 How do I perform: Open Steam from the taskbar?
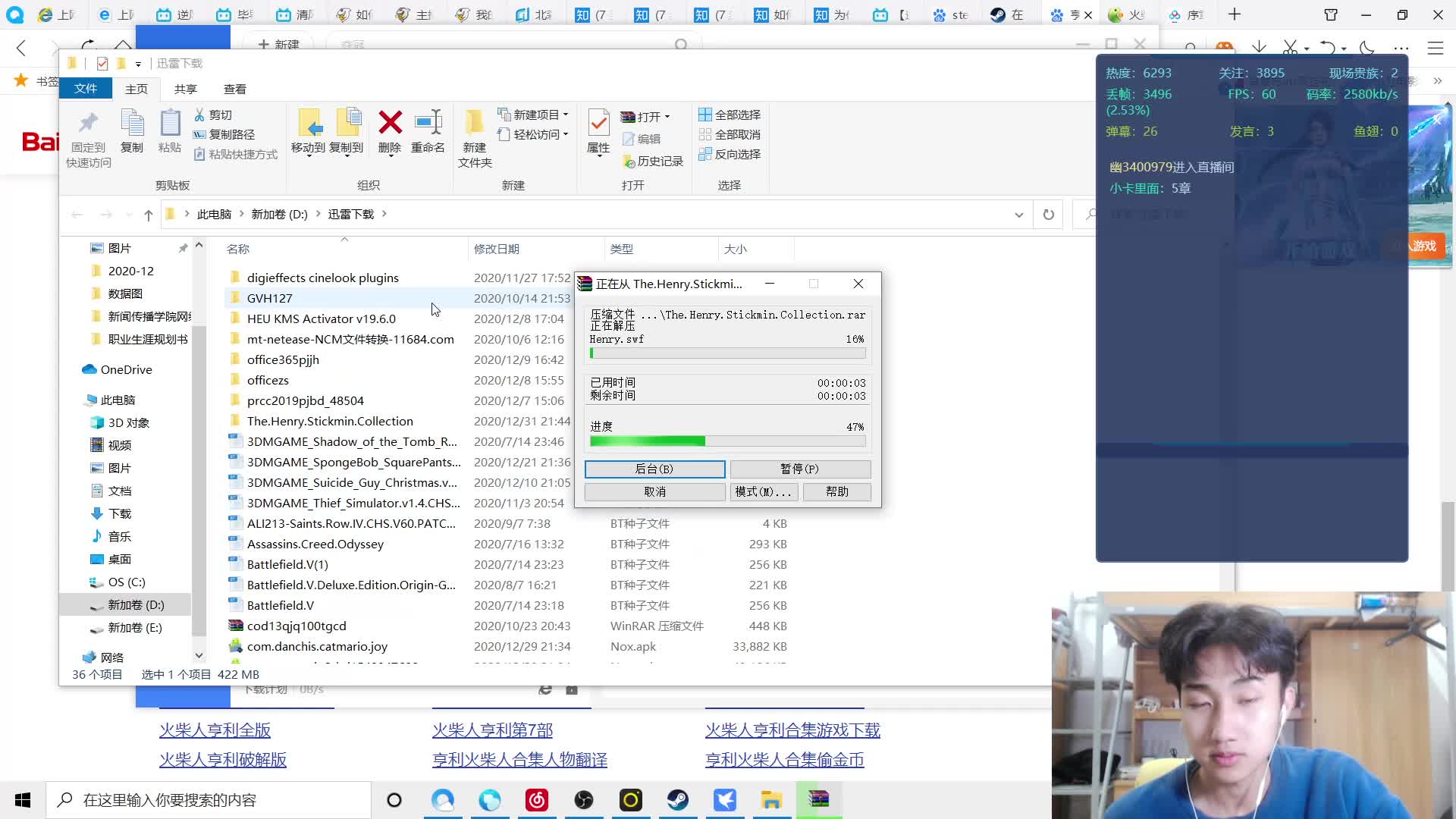678,800
